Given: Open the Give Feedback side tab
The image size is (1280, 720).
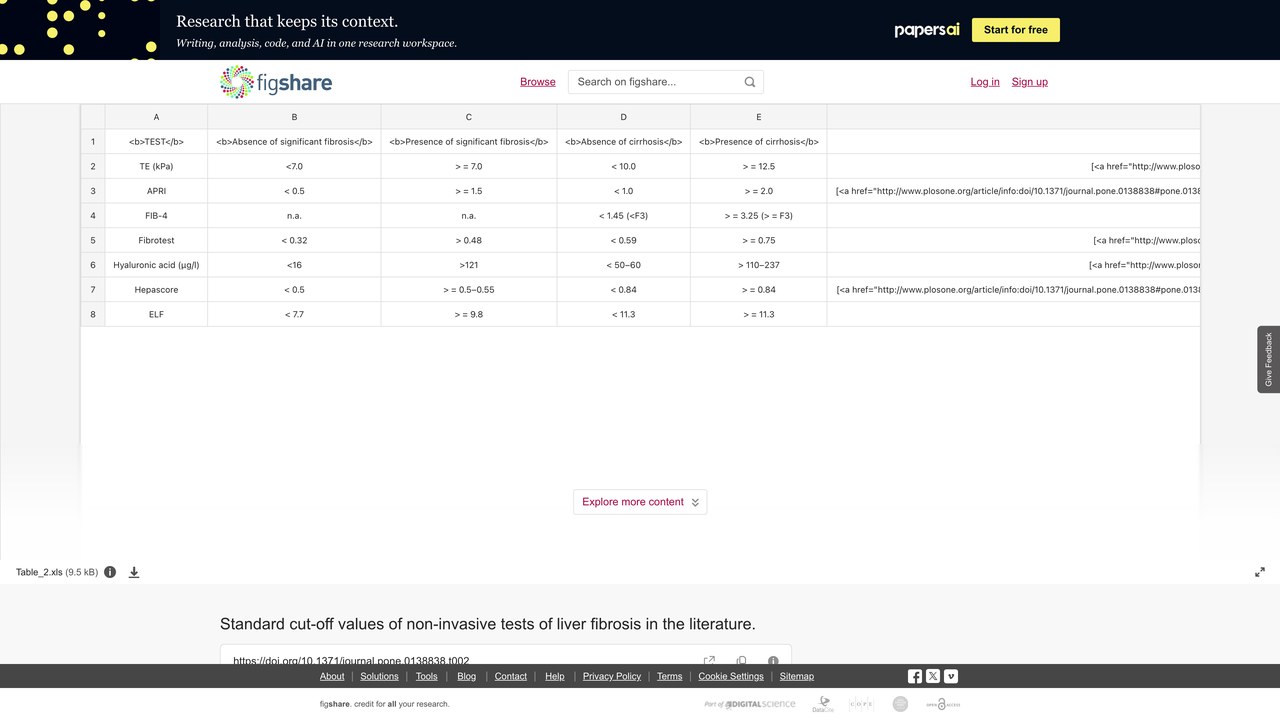Looking at the screenshot, I should point(1269,359).
